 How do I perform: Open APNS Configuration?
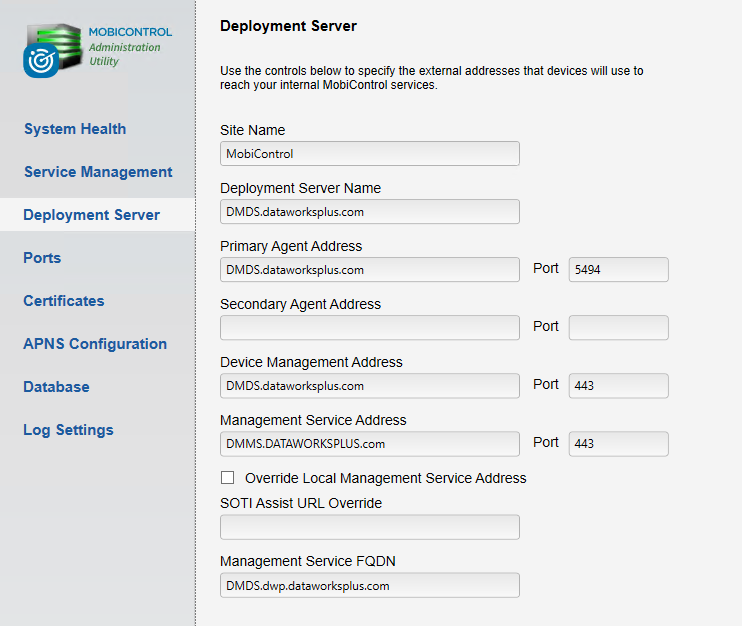click(x=95, y=344)
